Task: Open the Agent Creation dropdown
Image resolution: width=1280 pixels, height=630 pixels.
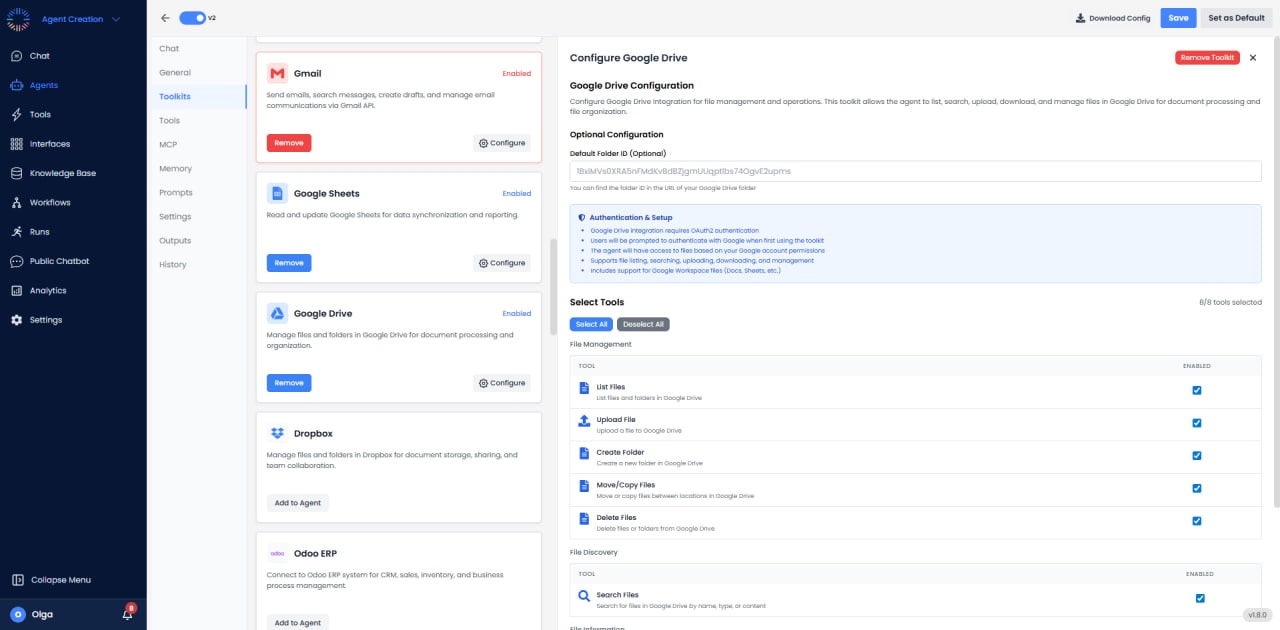Action: click(x=77, y=18)
